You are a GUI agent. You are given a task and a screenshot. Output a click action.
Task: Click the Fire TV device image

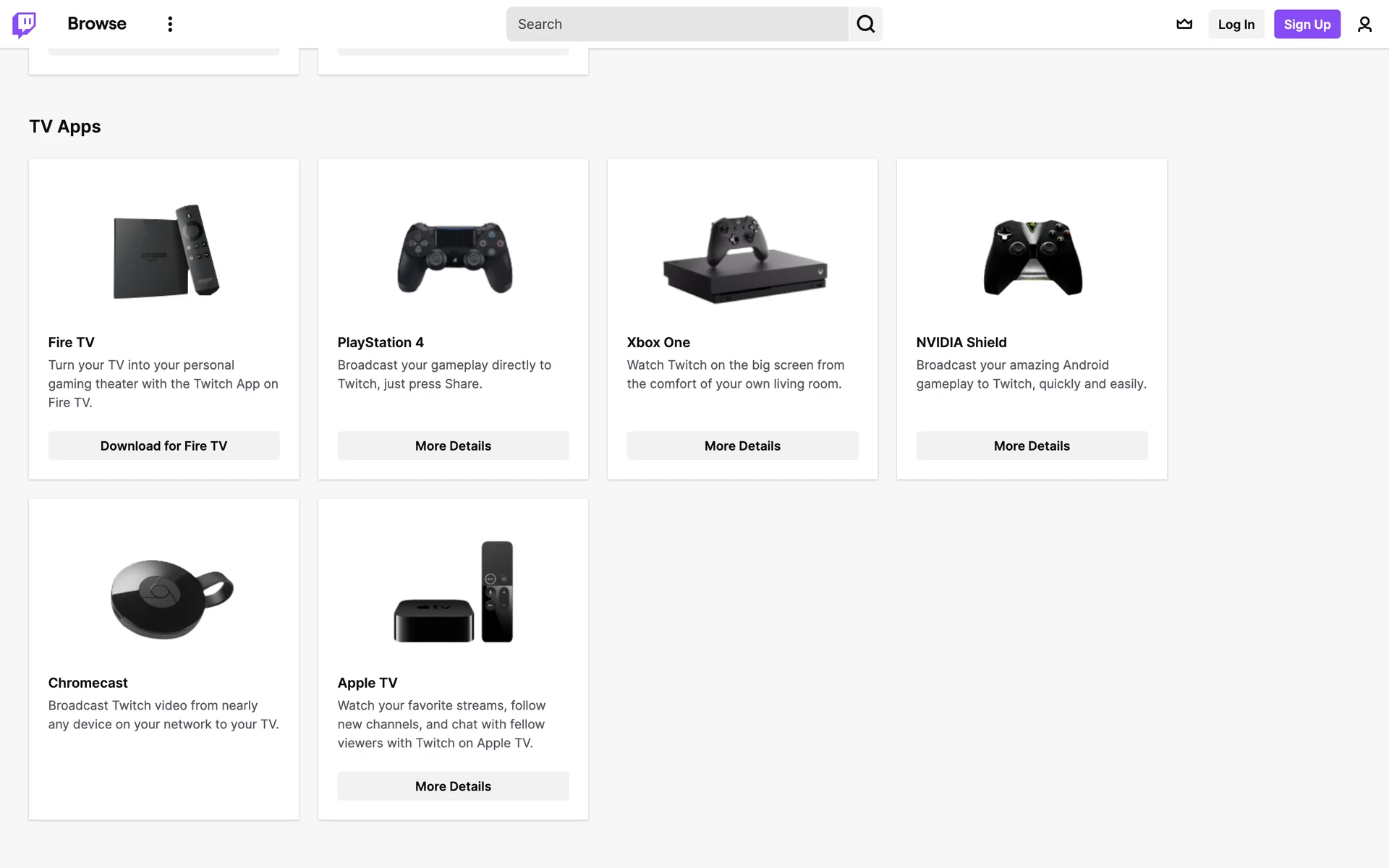[166, 252]
